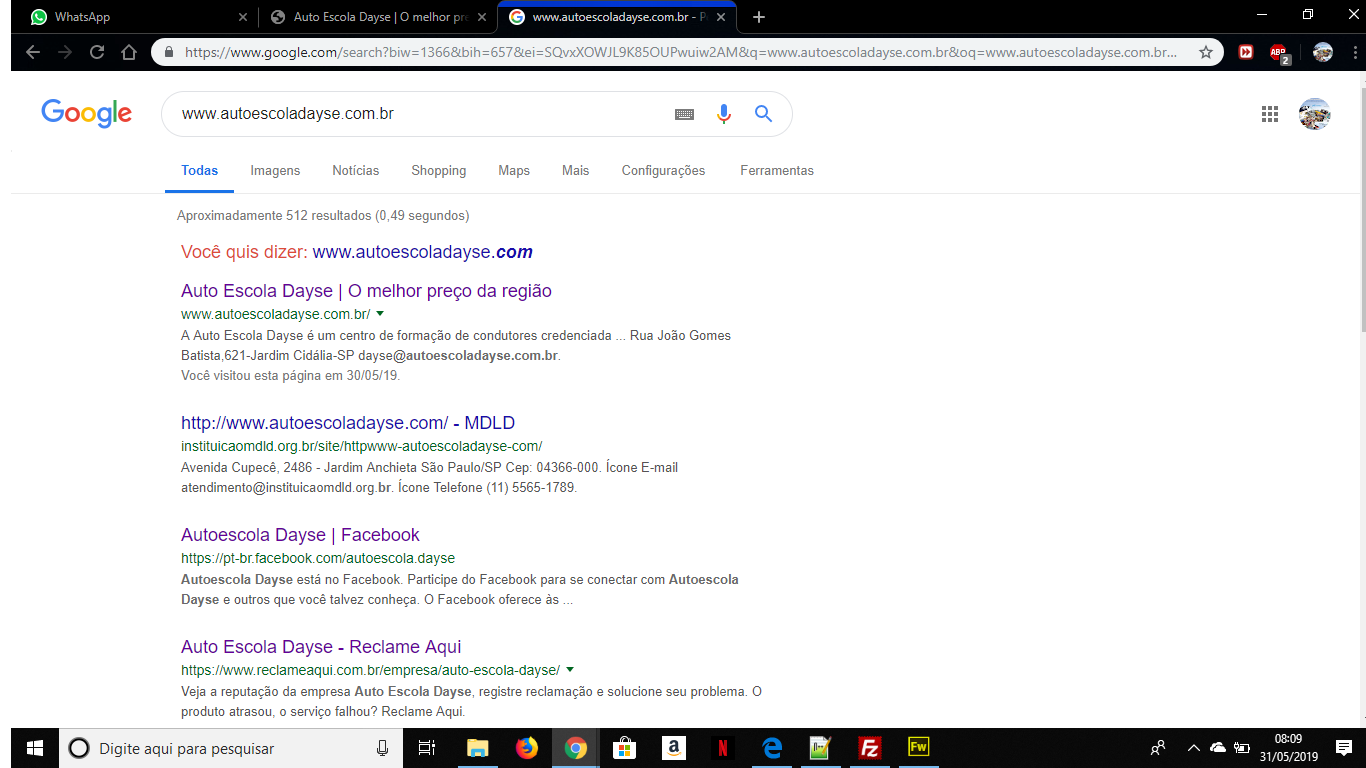Click the blue magnifier search button
1366x768 pixels.
pyautogui.click(x=763, y=114)
